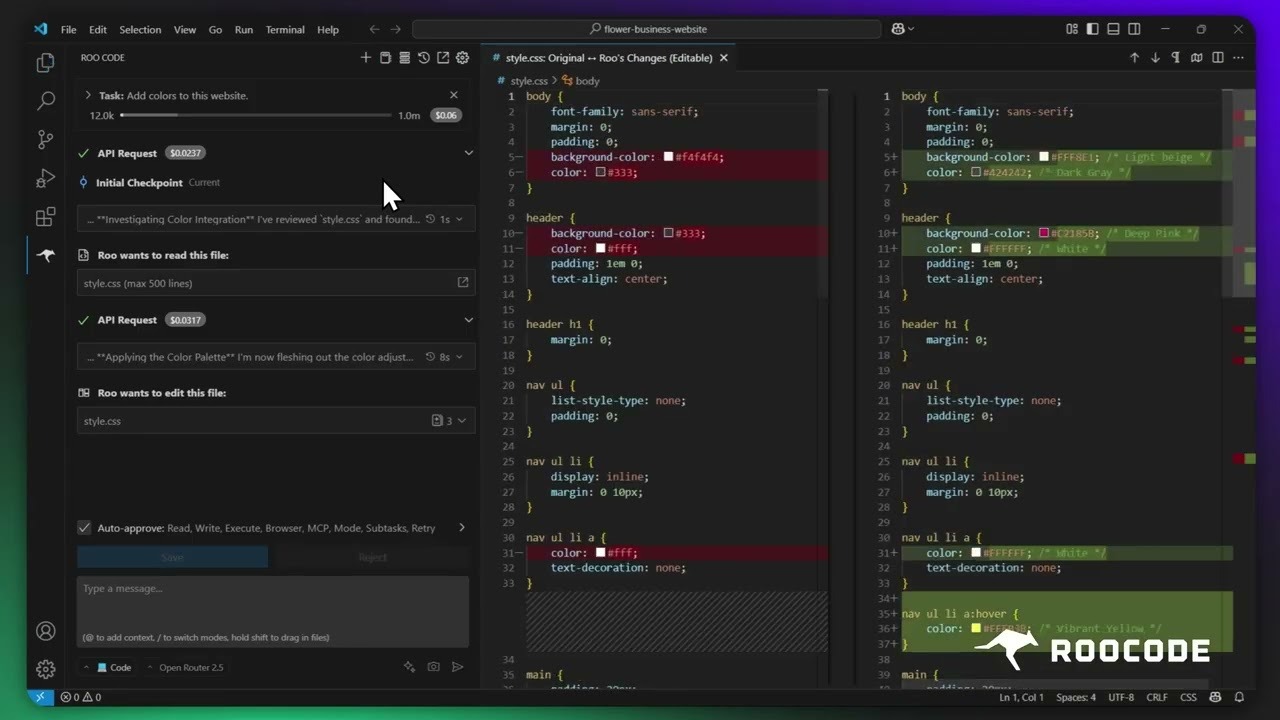
Task: Open the Open Router 2.5 profile selector
Action: pyautogui.click(x=185, y=667)
